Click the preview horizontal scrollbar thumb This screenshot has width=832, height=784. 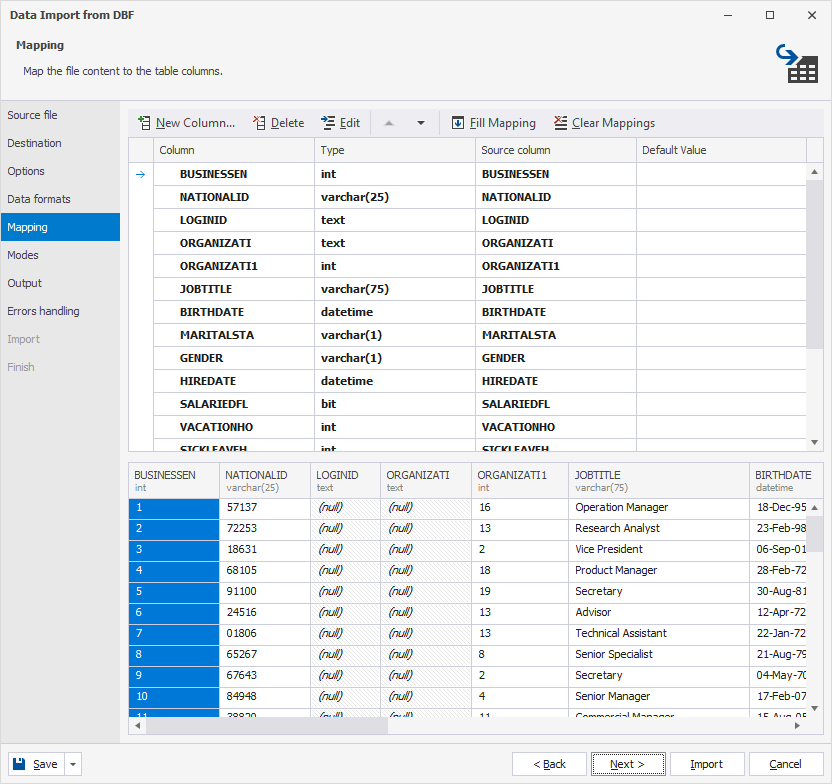pos(267,726)
